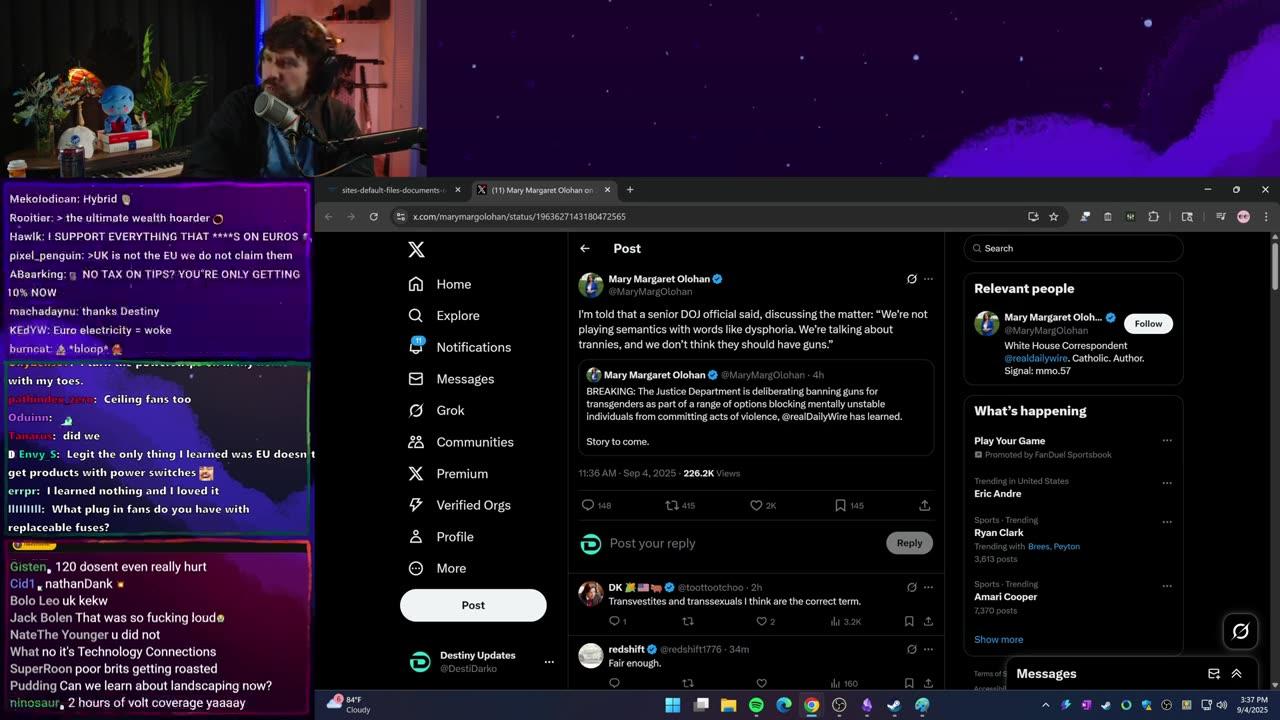Open the Premium page

(x=448, y=473)
